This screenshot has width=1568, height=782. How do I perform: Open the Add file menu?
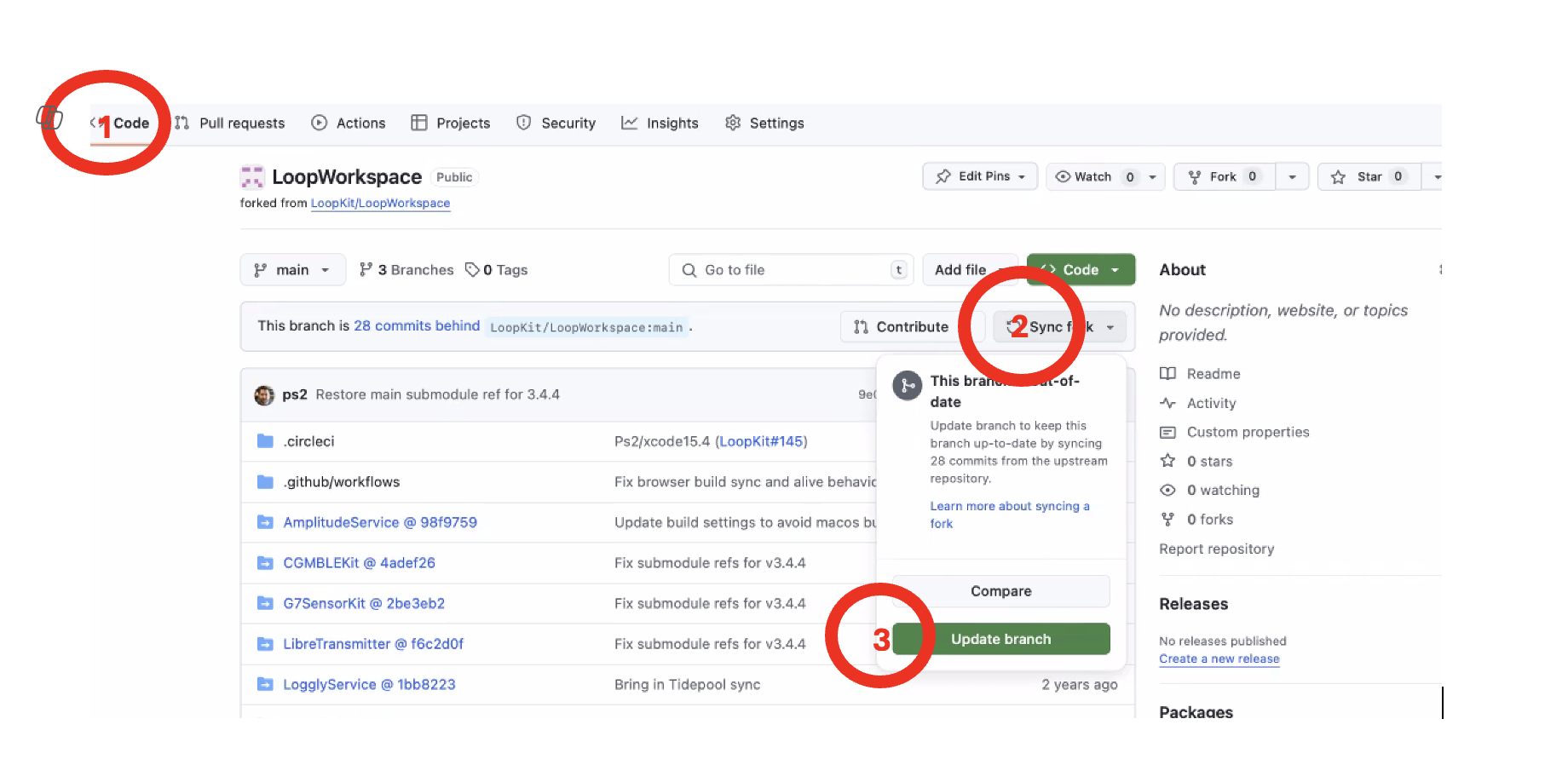[x=970, y=269]
